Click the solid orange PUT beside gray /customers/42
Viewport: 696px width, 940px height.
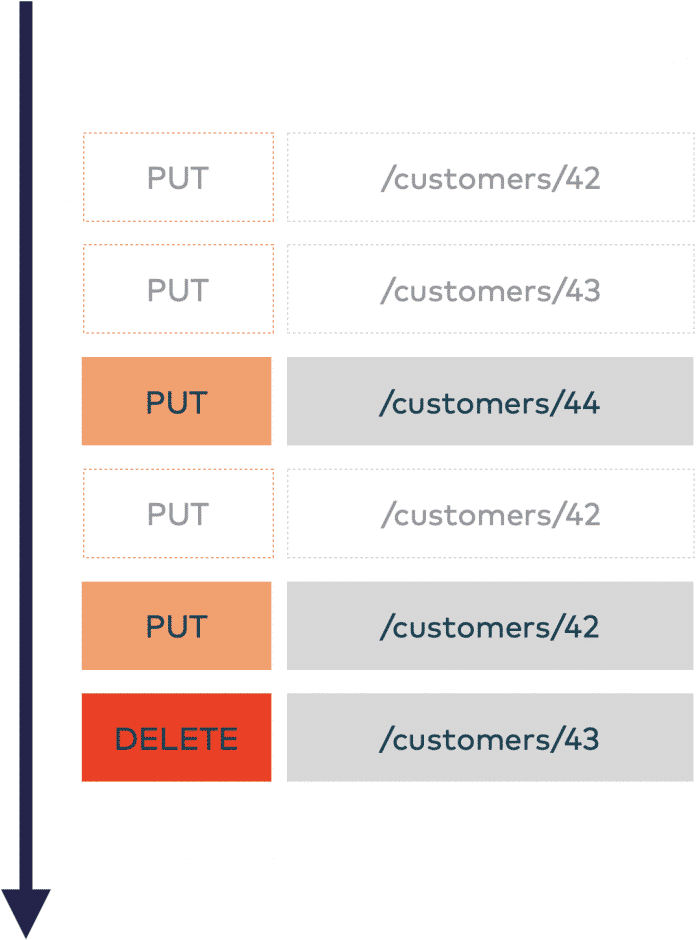click(176, 625)
